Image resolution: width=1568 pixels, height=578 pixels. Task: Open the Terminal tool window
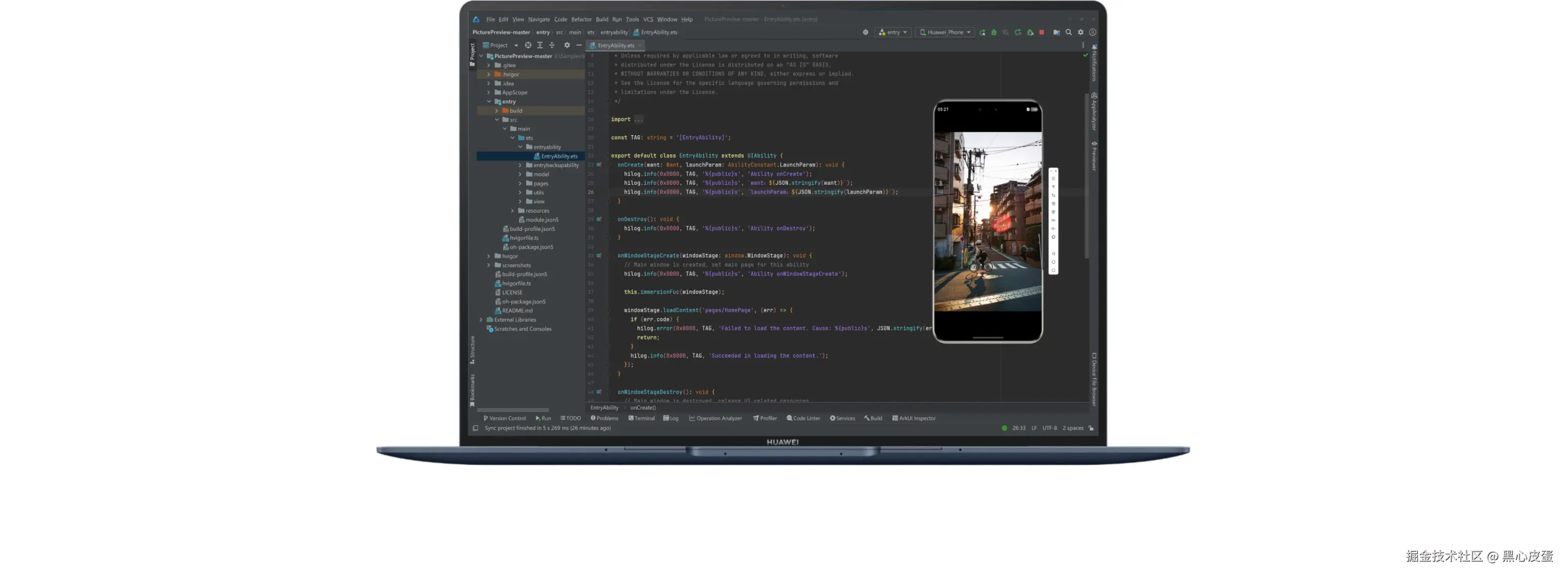point(642,419)
